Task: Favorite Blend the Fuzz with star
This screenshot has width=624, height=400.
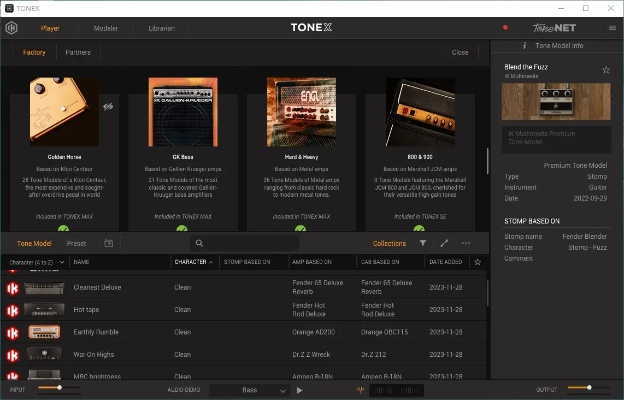Action: (x=606, y=70)
